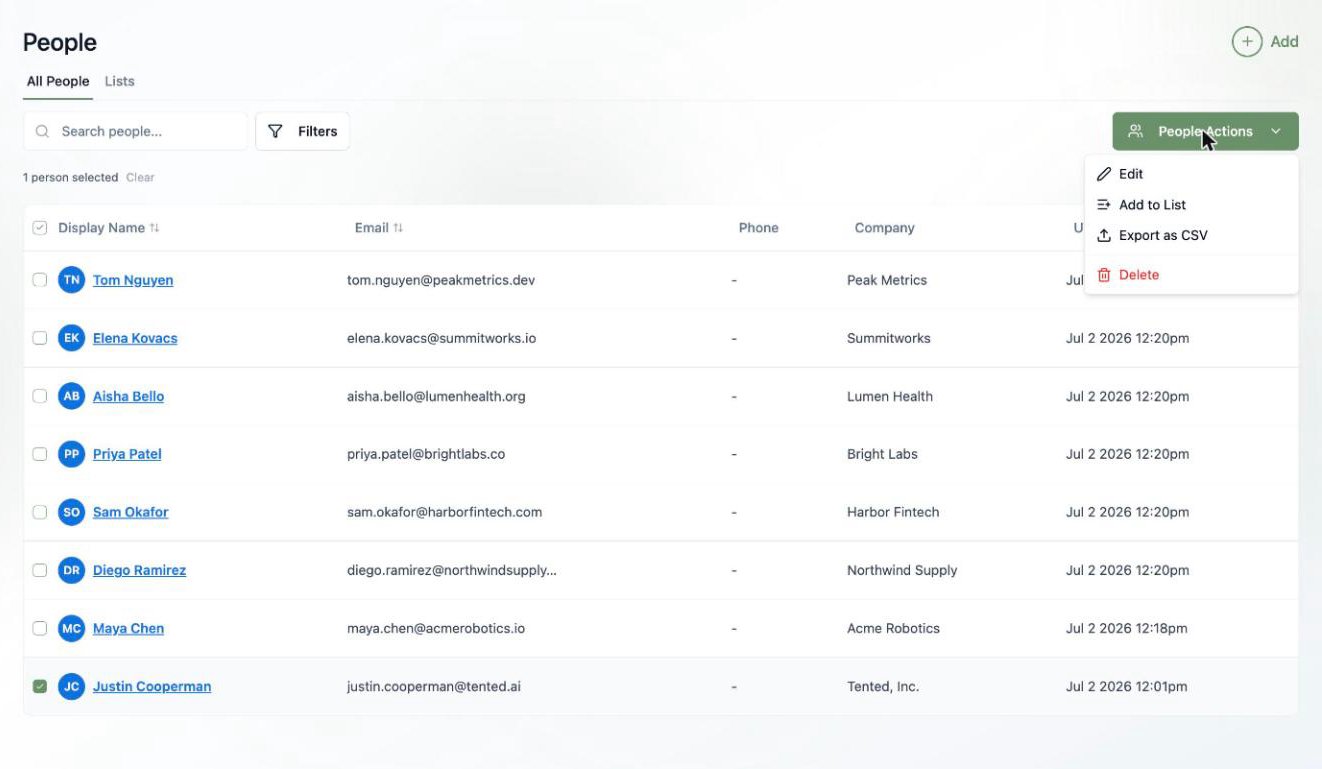Click company cell Lumen Health
The height and width of the screenshot is (769, 1322).
[x=890, y=396]
